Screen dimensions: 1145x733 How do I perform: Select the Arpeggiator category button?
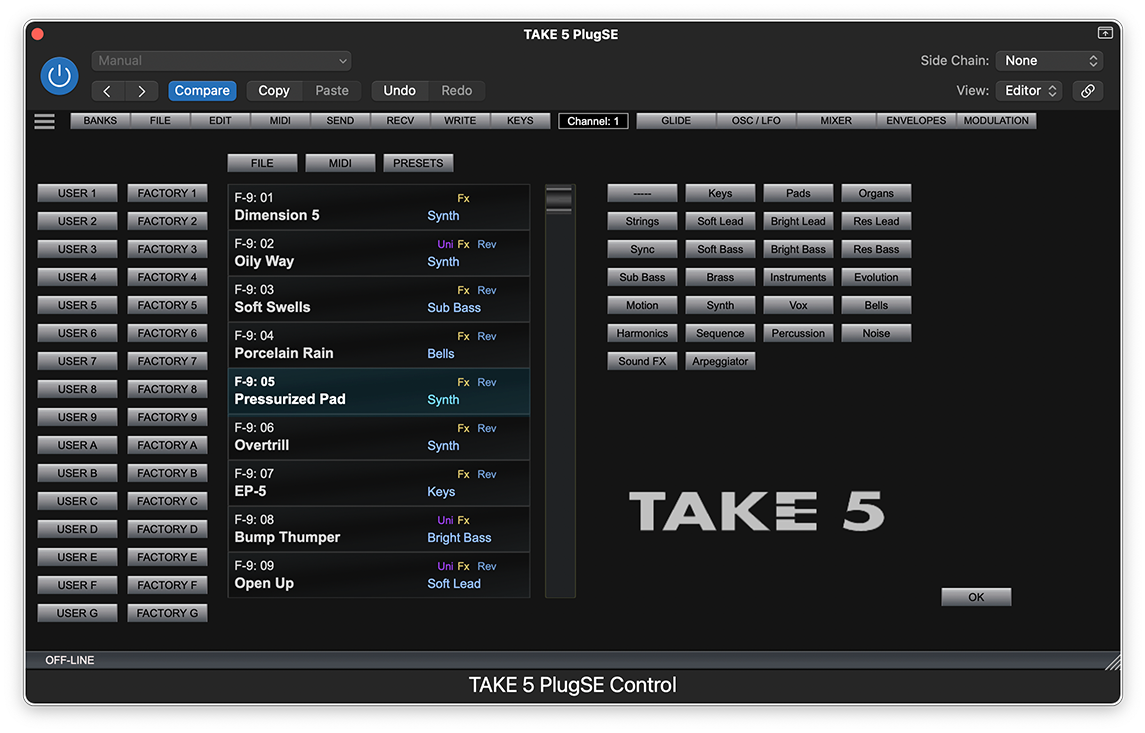pos(720,360)
